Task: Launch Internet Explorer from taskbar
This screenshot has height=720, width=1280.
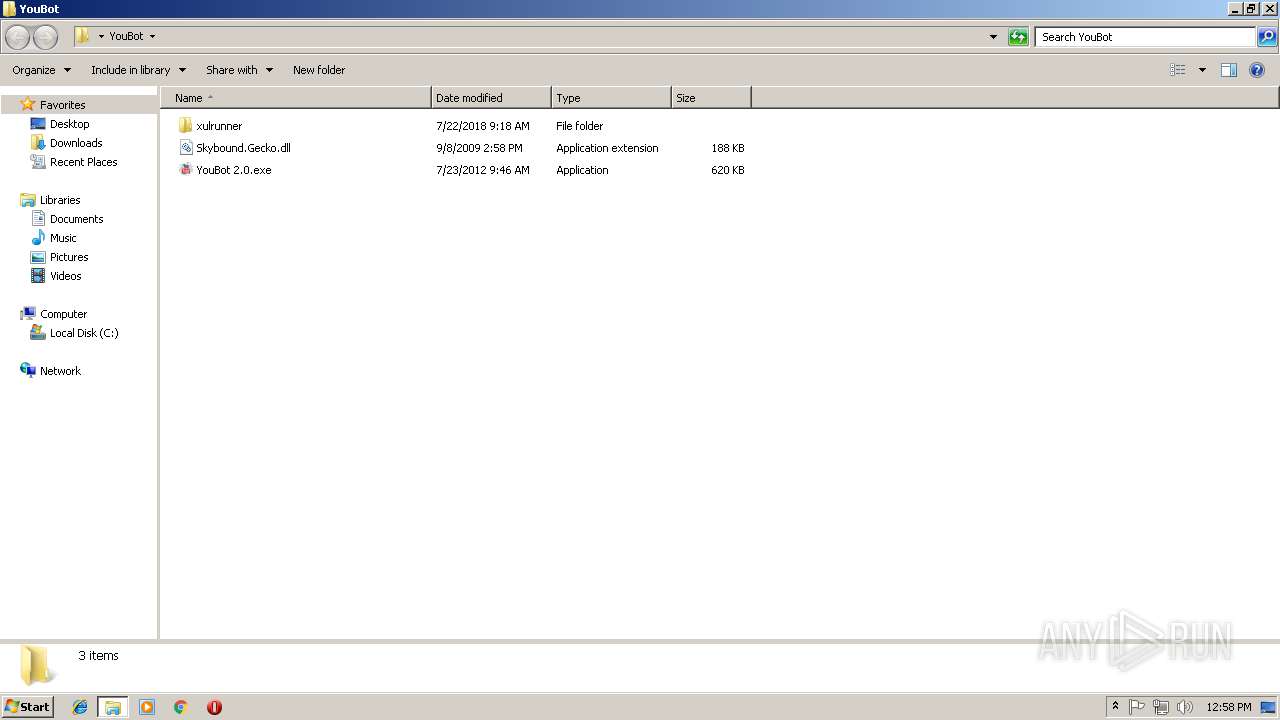Action: coord(80,707)
